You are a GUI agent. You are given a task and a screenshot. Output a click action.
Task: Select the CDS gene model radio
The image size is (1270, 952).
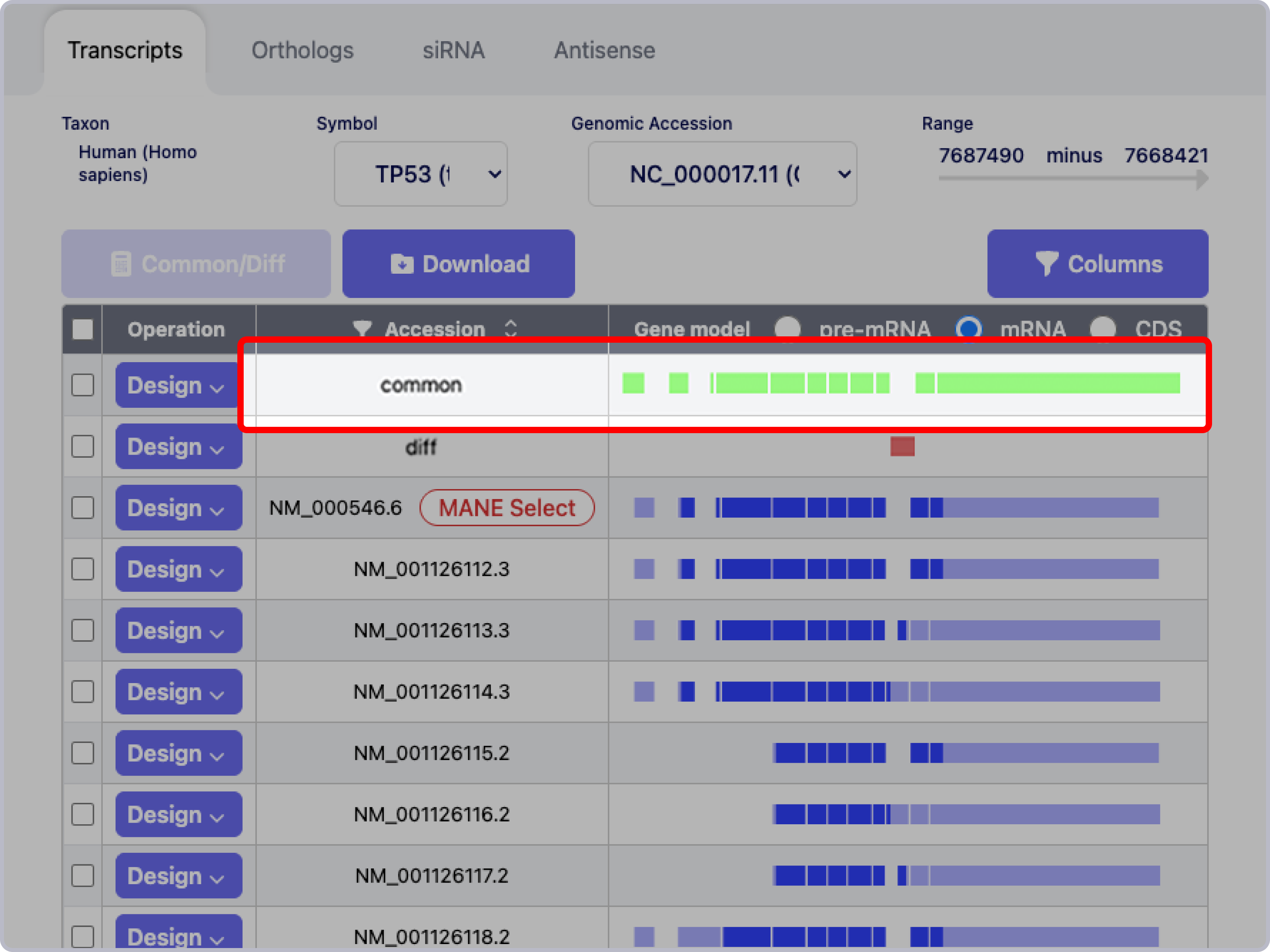[x=1103, y=329]
